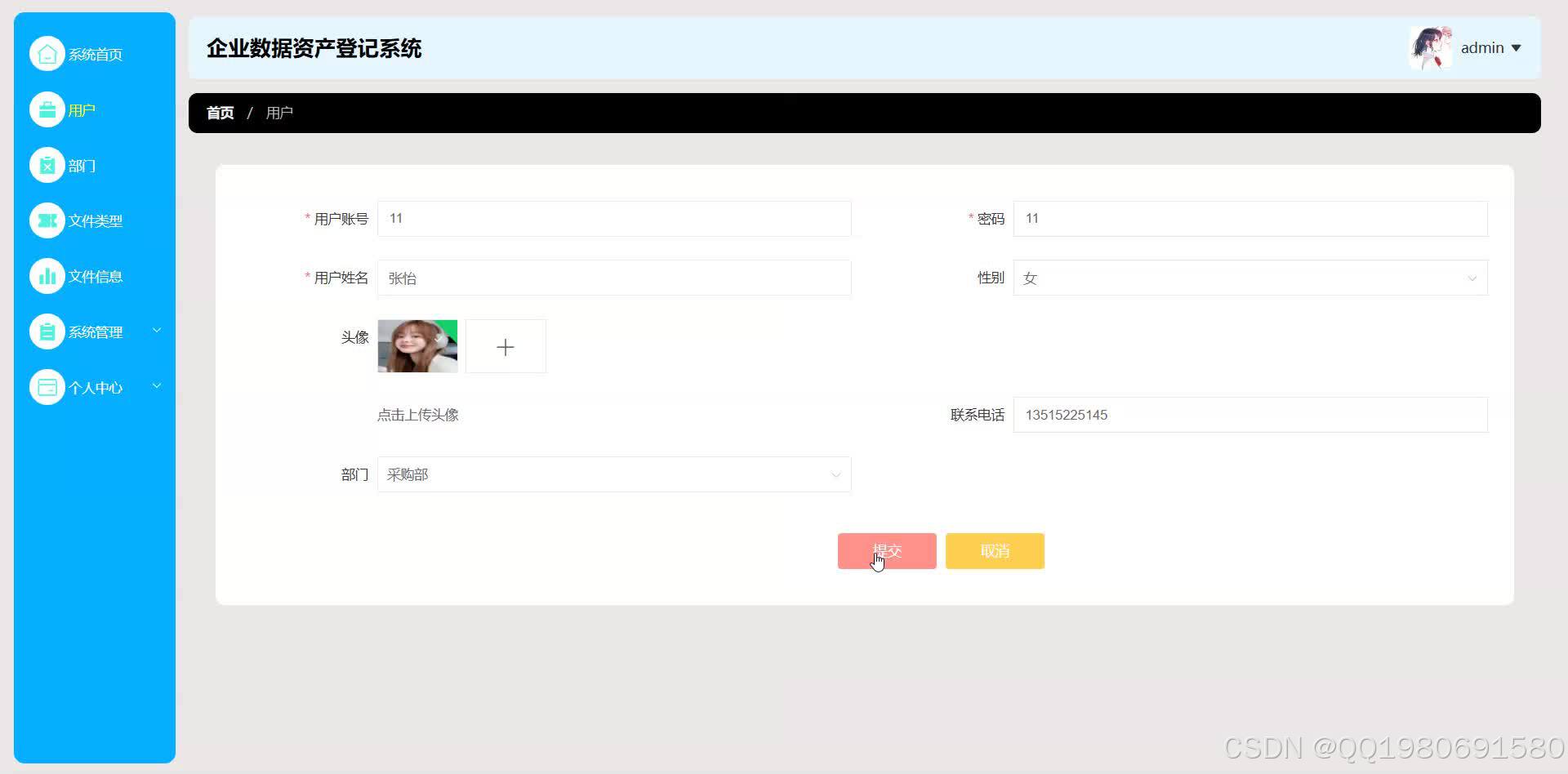Select 用户 in the breadcrumb trail
Viewport: 1568px width, 774px height.
279,112
